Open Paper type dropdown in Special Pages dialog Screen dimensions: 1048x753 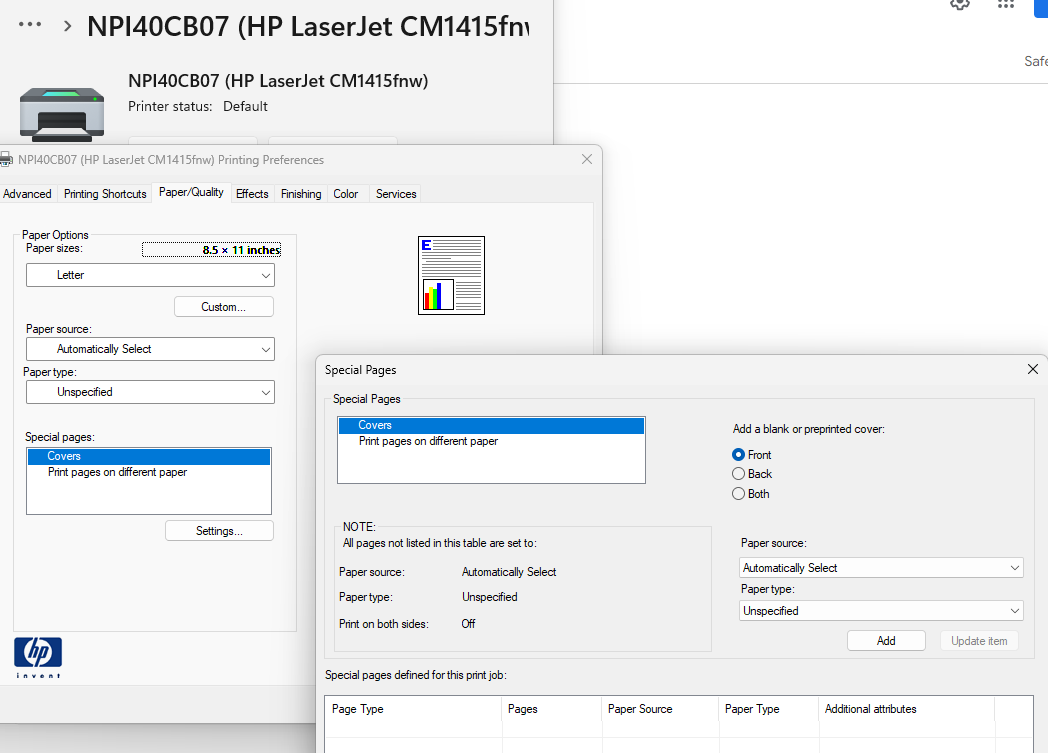[881, 611]
